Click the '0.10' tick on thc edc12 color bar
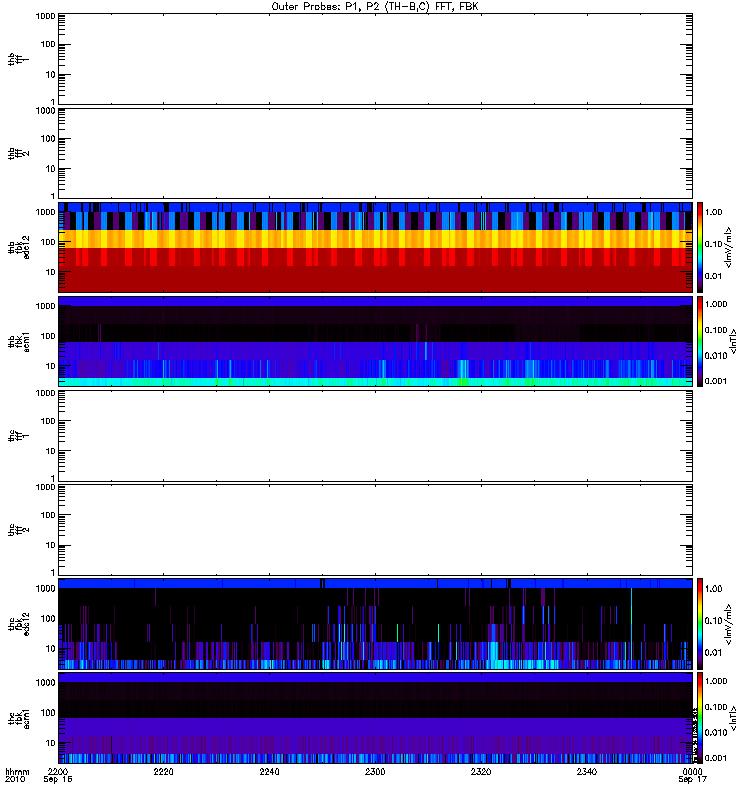This screenshot has width=750, height=800. [713, 620]
